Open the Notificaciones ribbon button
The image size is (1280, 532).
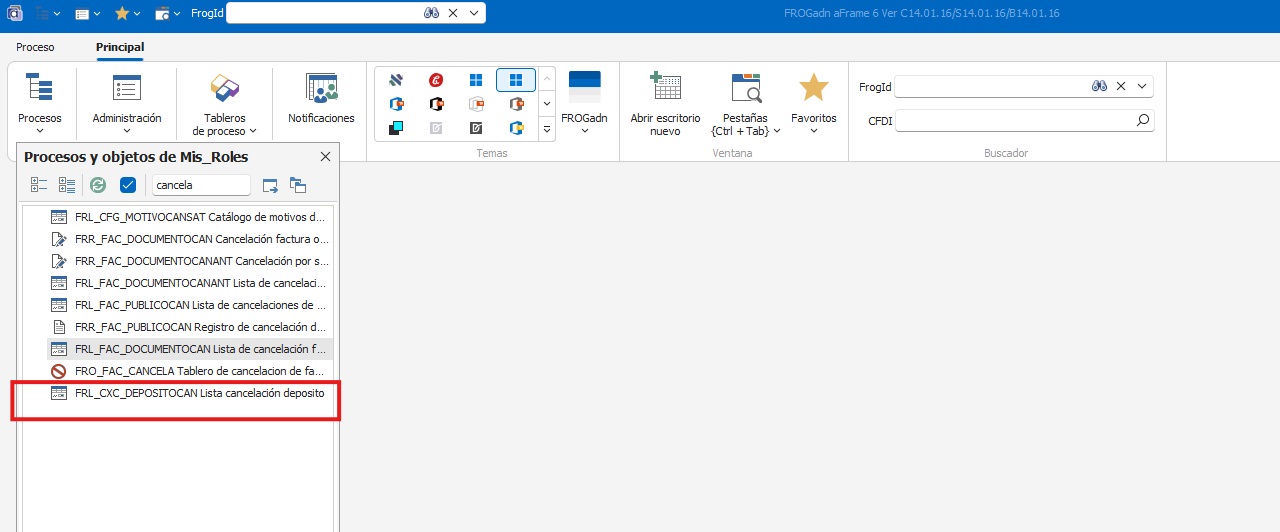point(321,100)
